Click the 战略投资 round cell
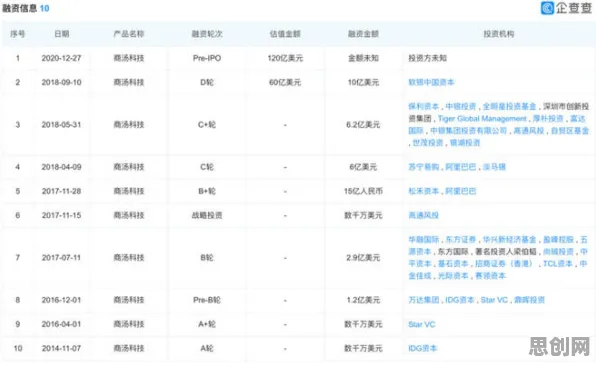 [207, 216]
